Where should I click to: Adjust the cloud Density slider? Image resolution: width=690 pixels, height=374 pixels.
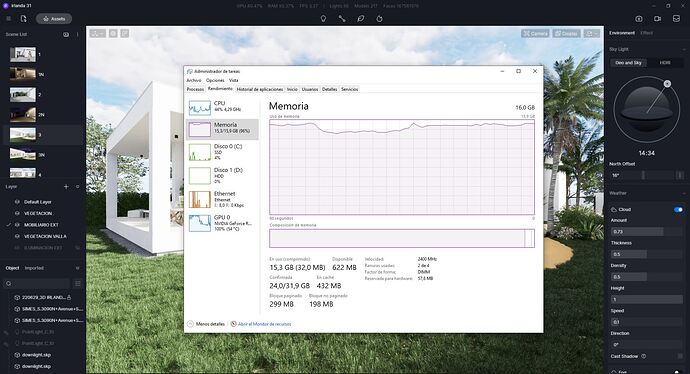pos(646,277)
